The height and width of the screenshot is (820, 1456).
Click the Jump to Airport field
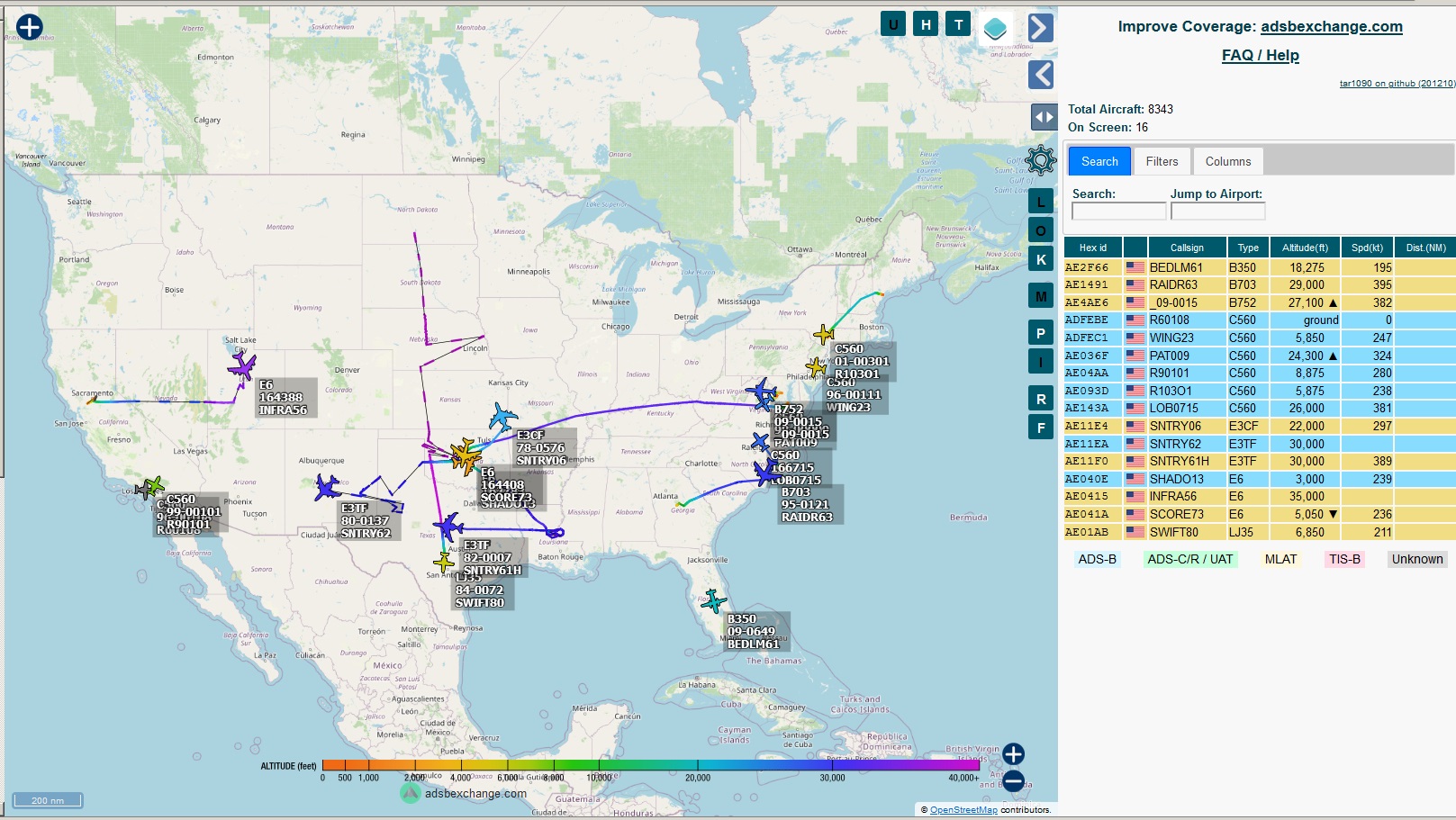pos(1217,212)
